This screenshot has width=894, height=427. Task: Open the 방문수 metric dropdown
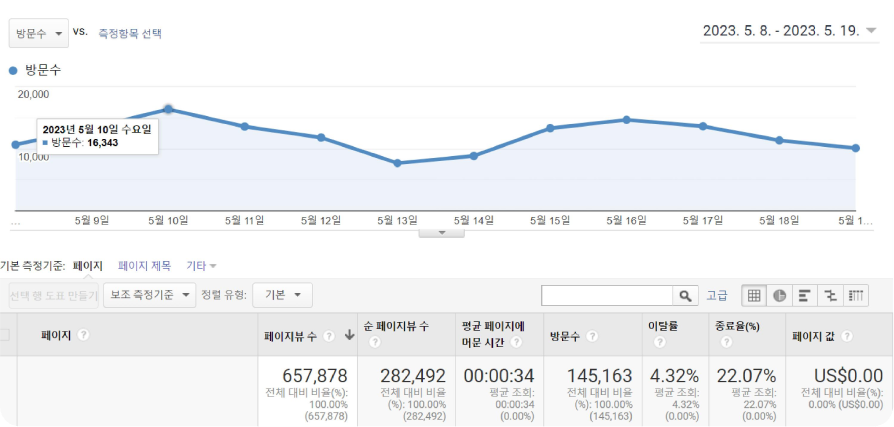39,33
